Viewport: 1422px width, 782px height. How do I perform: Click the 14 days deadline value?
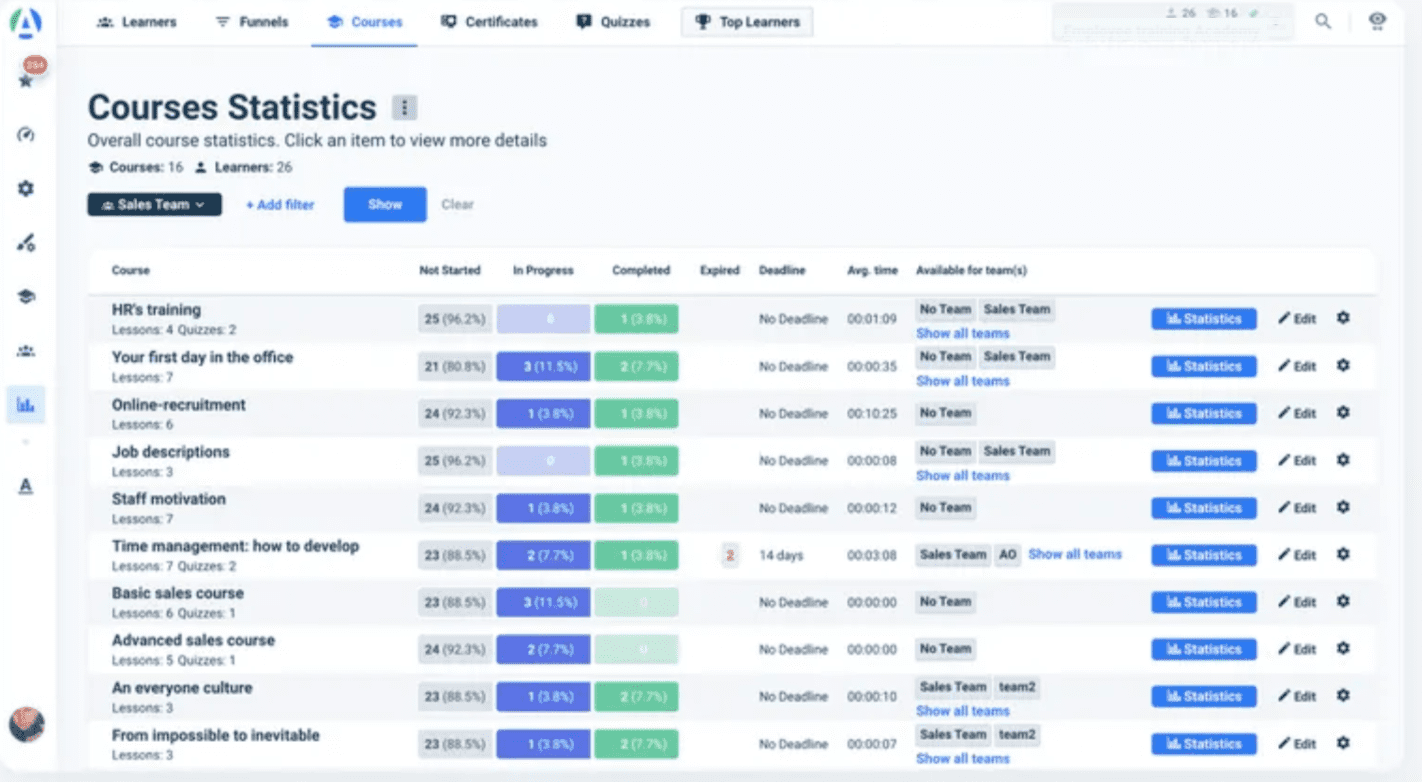tap(781, 555)
